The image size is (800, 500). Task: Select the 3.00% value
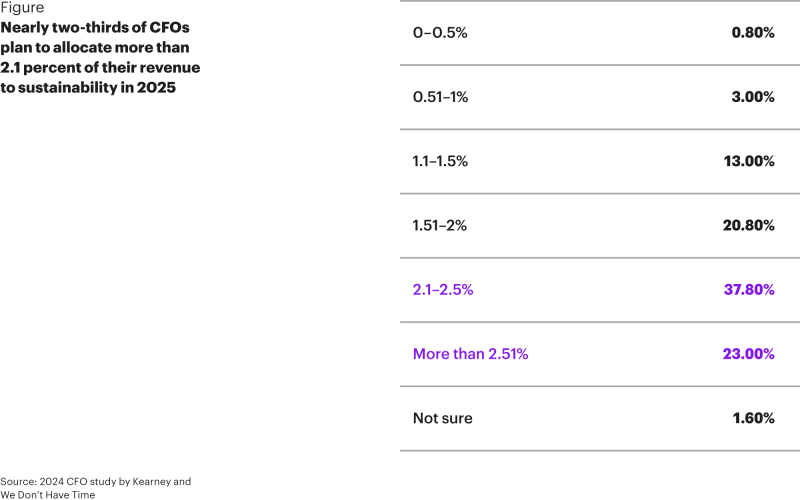753,97
